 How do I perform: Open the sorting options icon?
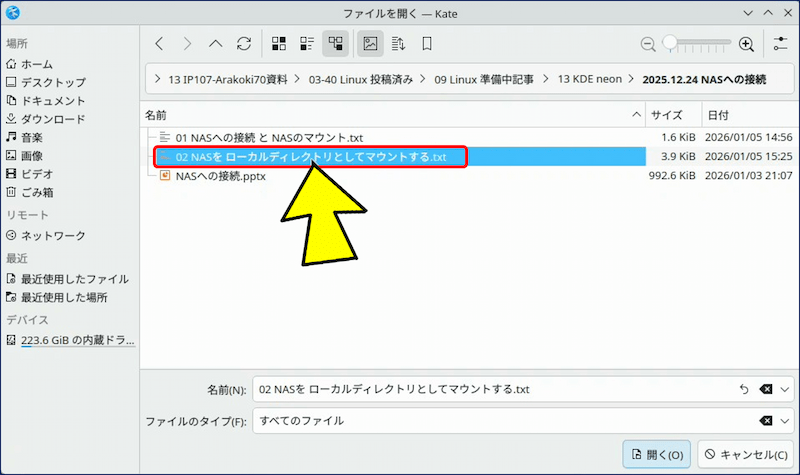(398, 44)
